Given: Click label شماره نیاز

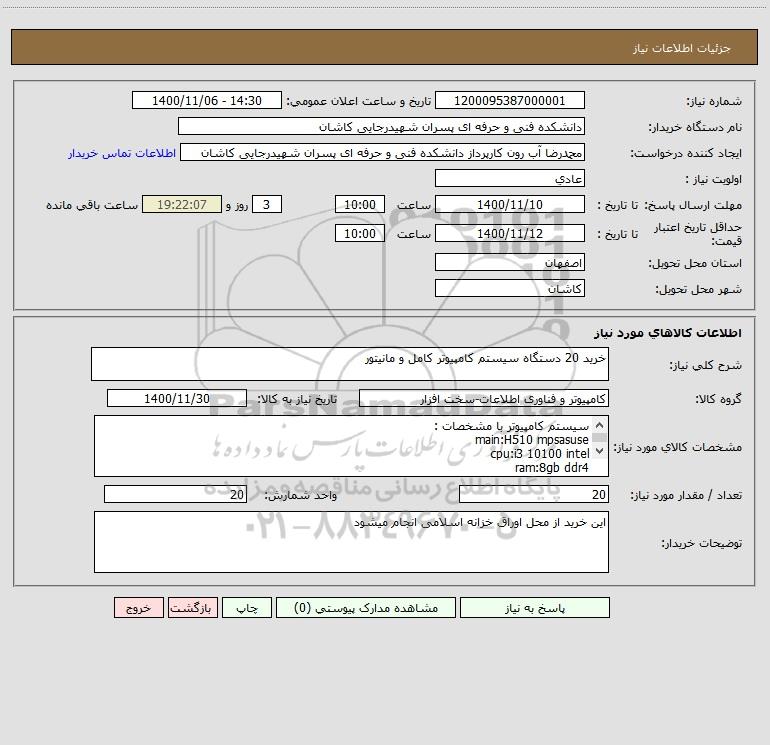Looking at the screenshot, I should click(x=714, y=101).
